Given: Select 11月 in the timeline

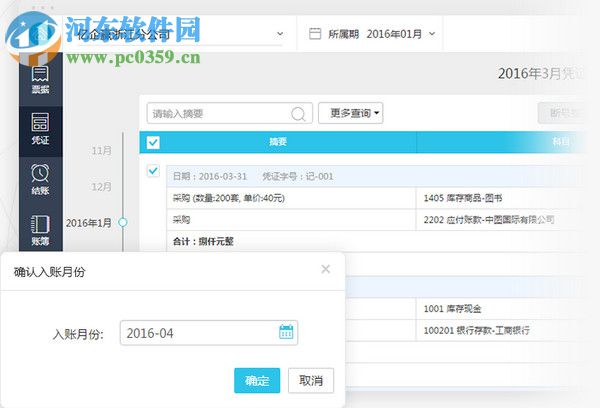Looking at the screenshot, I should point(101,150).
